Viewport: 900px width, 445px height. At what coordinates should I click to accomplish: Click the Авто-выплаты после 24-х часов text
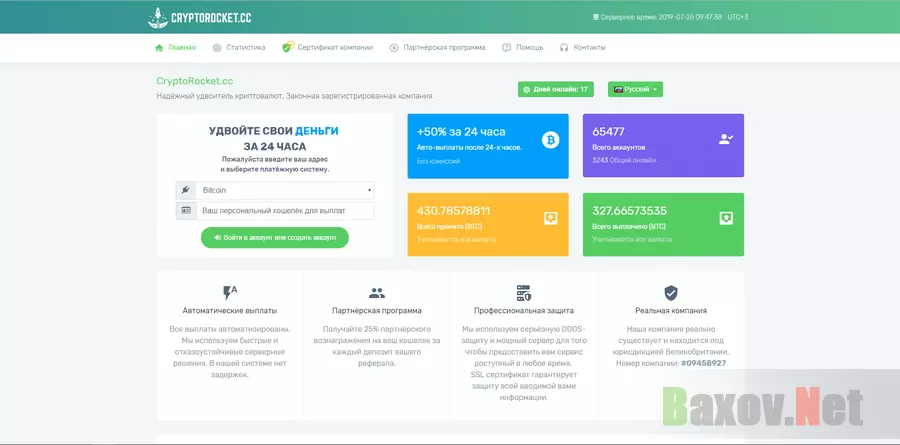[470, 148]
